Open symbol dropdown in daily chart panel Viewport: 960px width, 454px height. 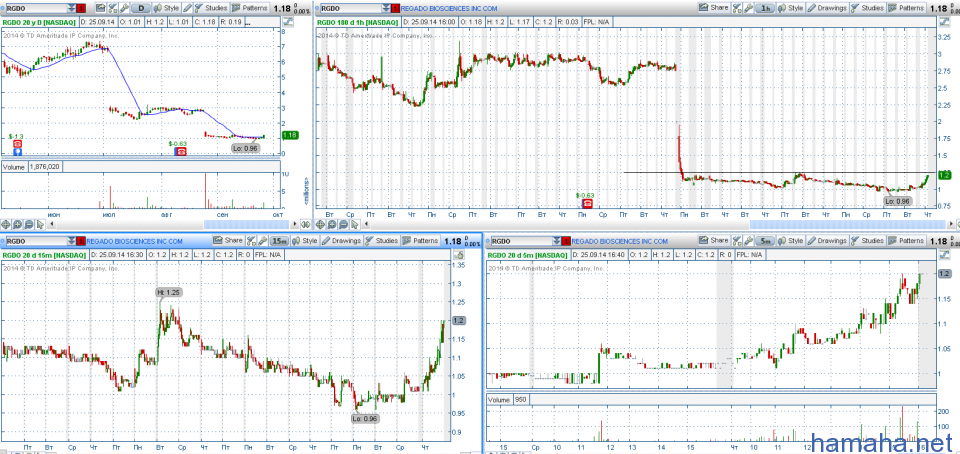[x=72, y=9]
